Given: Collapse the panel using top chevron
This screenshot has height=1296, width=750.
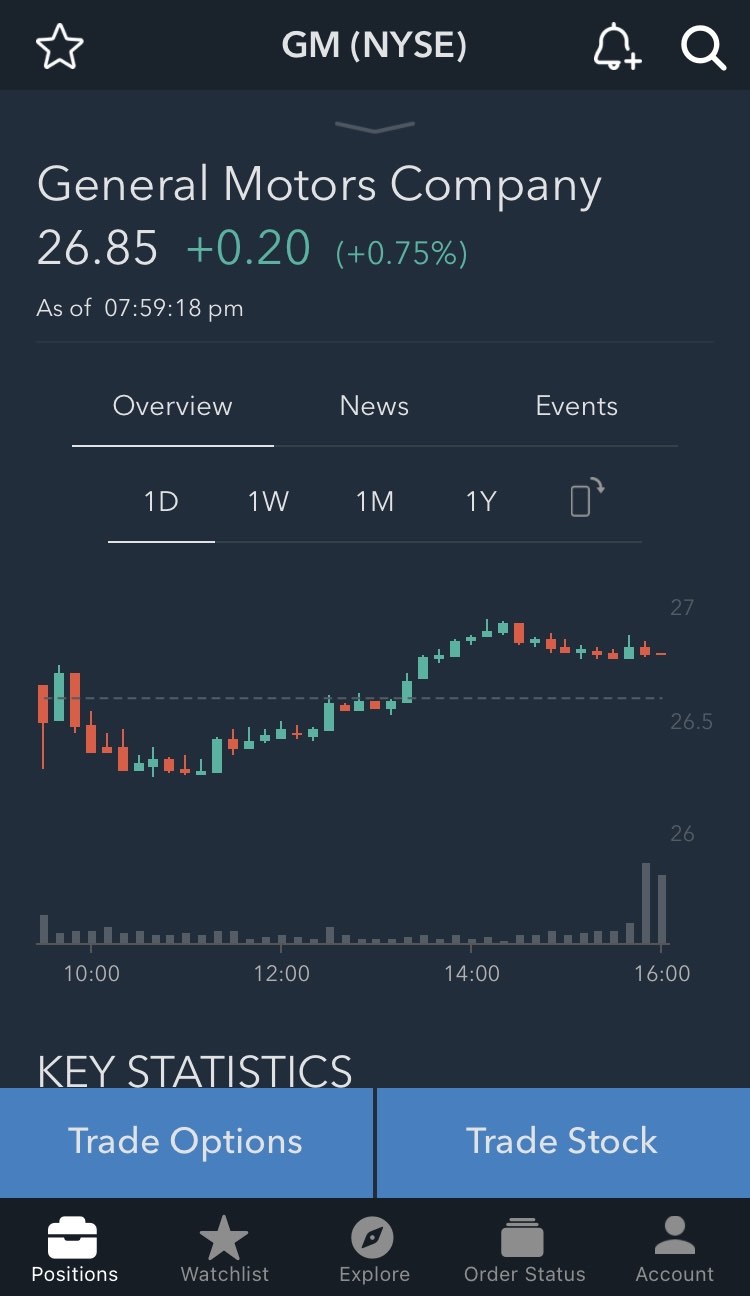Looking at the screenshot, I should point(375,127).
